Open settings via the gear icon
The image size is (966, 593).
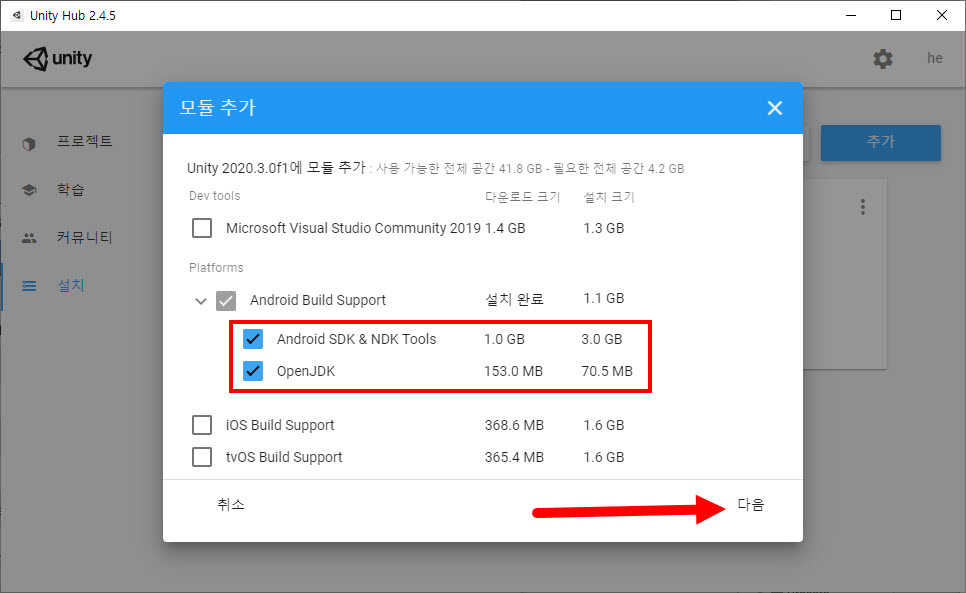click(882, 58)
